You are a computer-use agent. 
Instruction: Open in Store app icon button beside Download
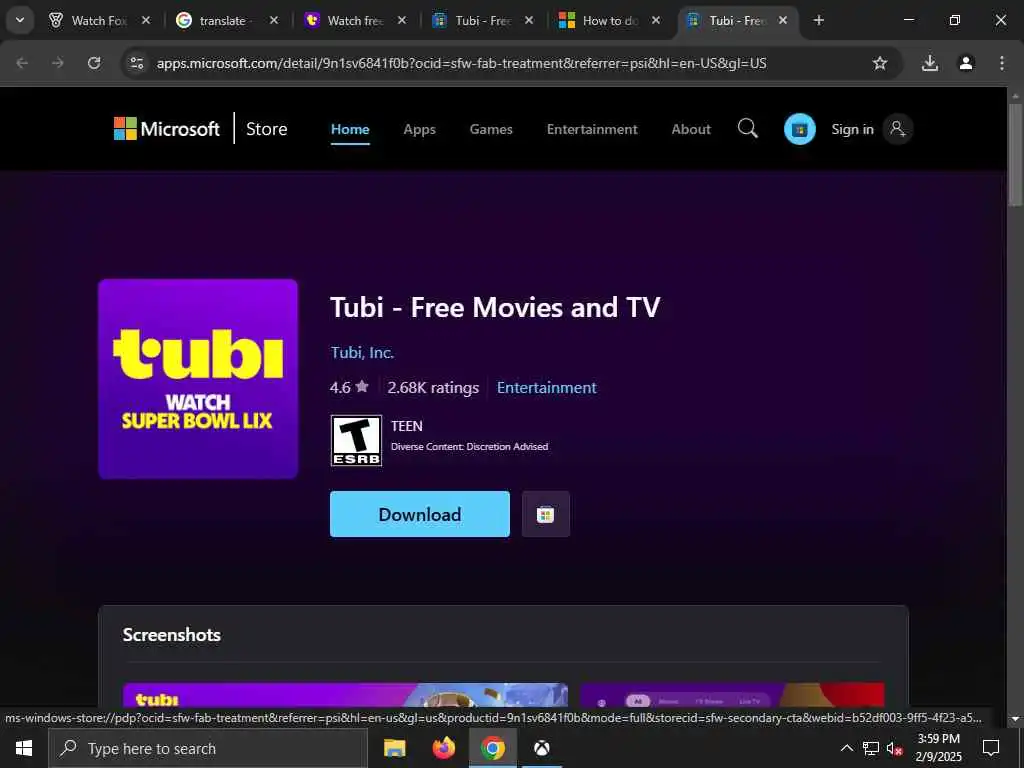tap(545, 514)
